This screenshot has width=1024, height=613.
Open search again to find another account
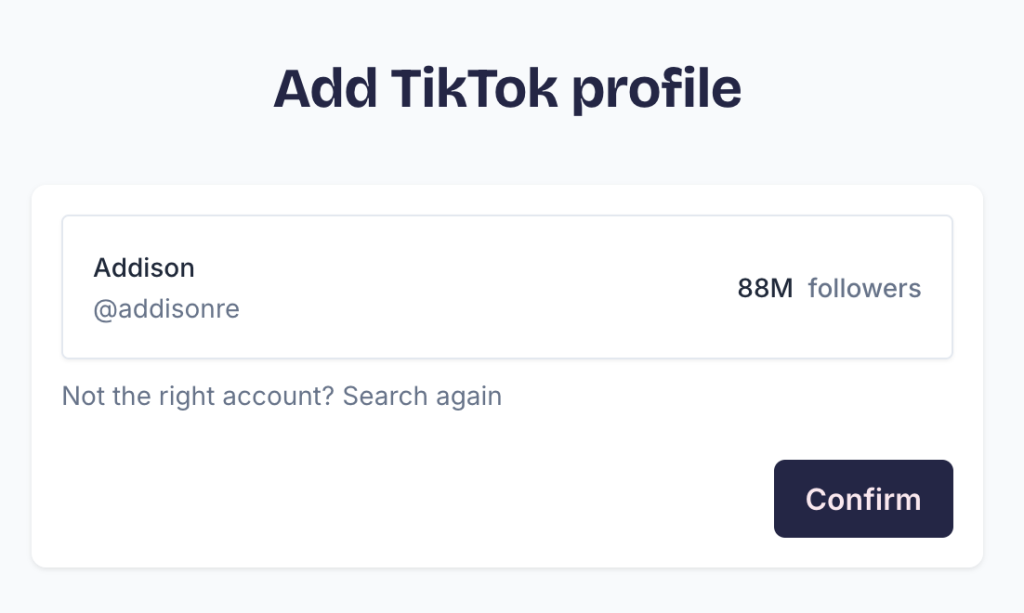point(422,396)
